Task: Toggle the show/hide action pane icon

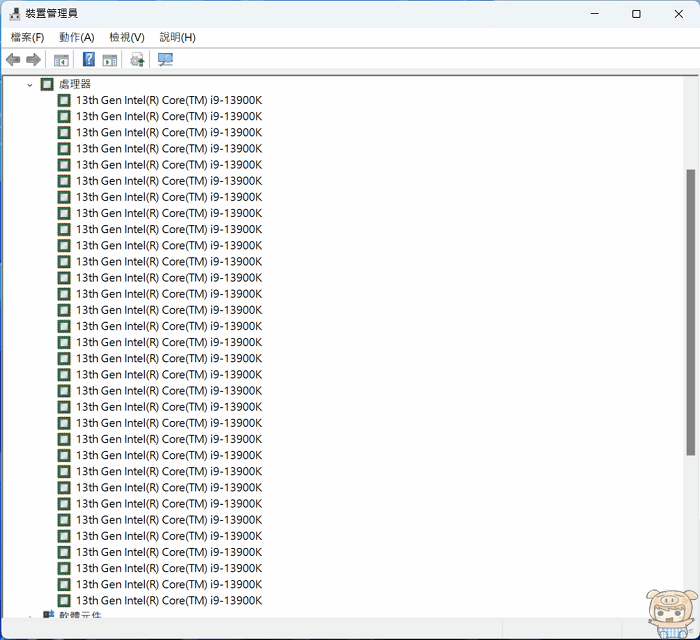Action: point(110,60)
